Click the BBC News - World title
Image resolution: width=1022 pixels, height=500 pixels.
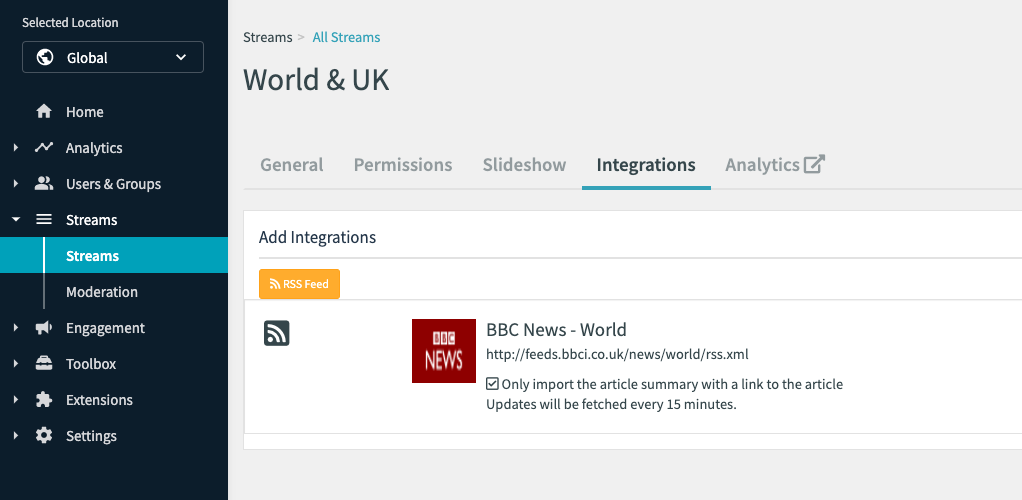[556, 329]
